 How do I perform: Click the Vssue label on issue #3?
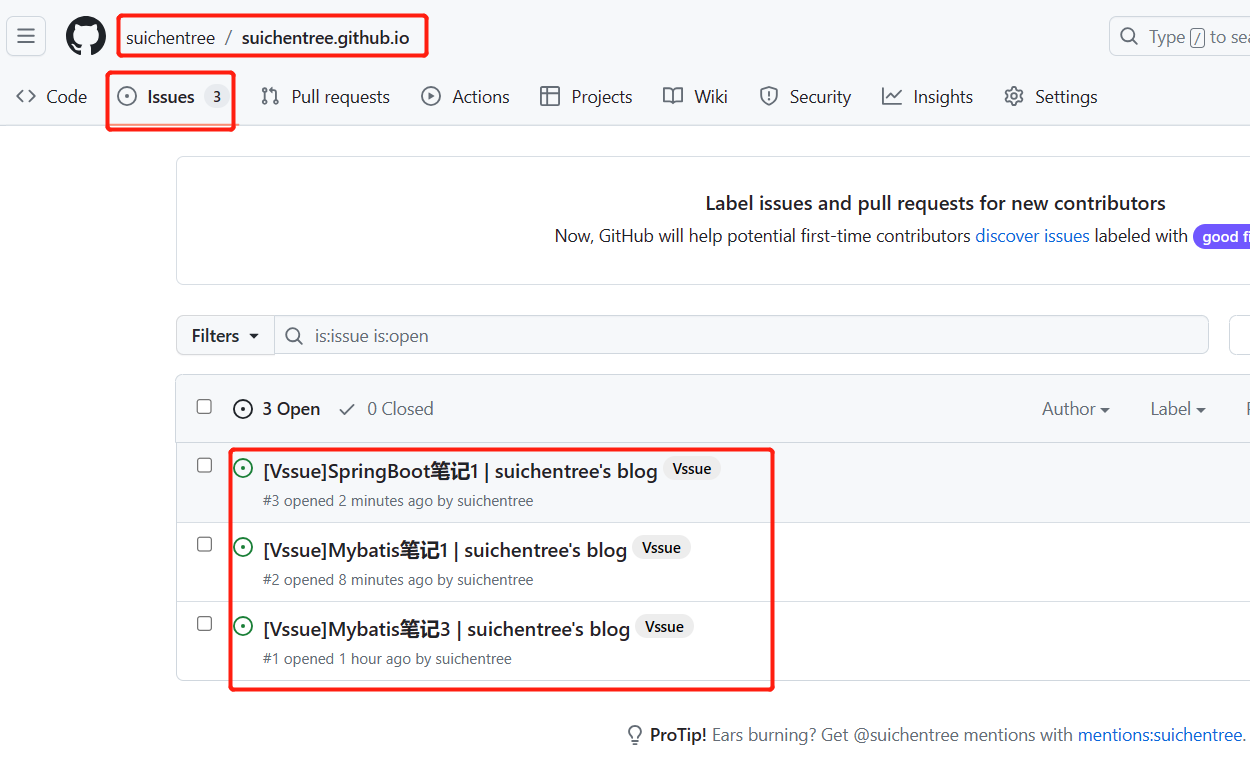[x=691, y=469]
